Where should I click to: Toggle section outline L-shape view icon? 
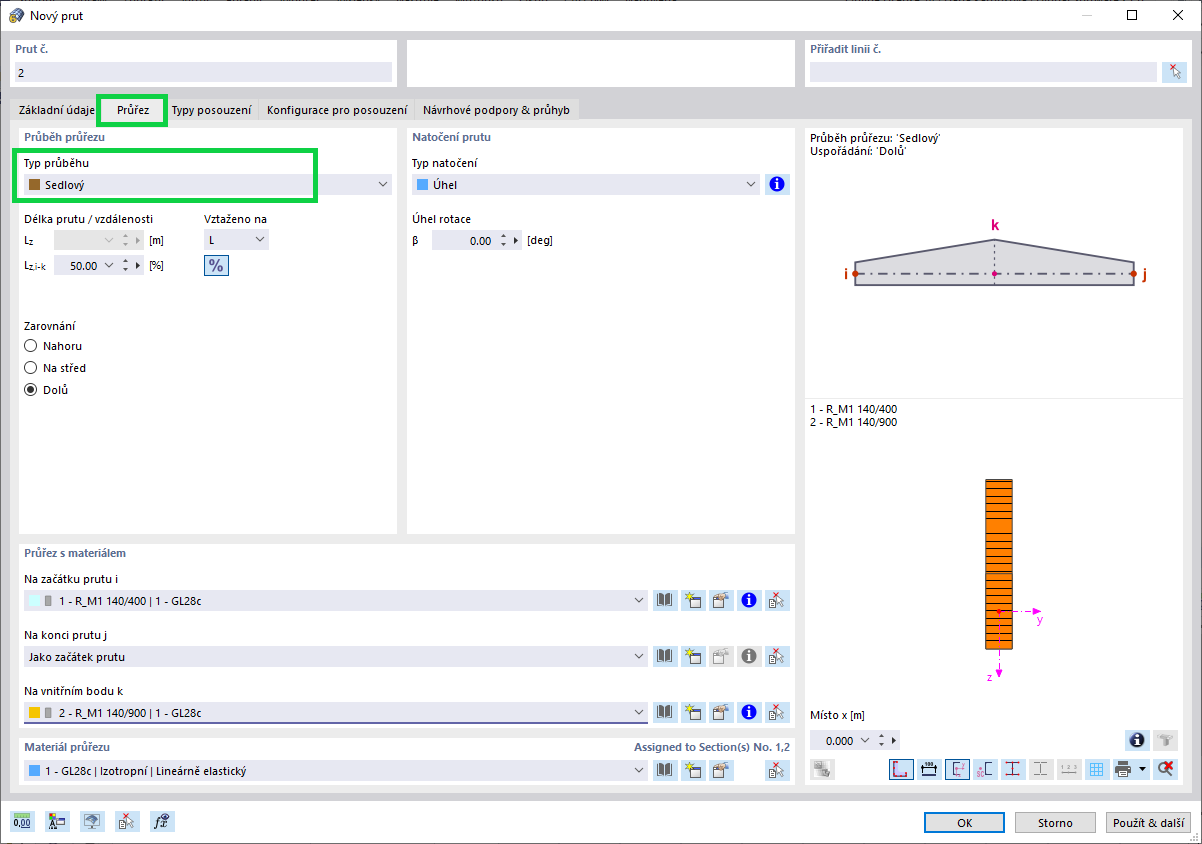pos(901,770)
